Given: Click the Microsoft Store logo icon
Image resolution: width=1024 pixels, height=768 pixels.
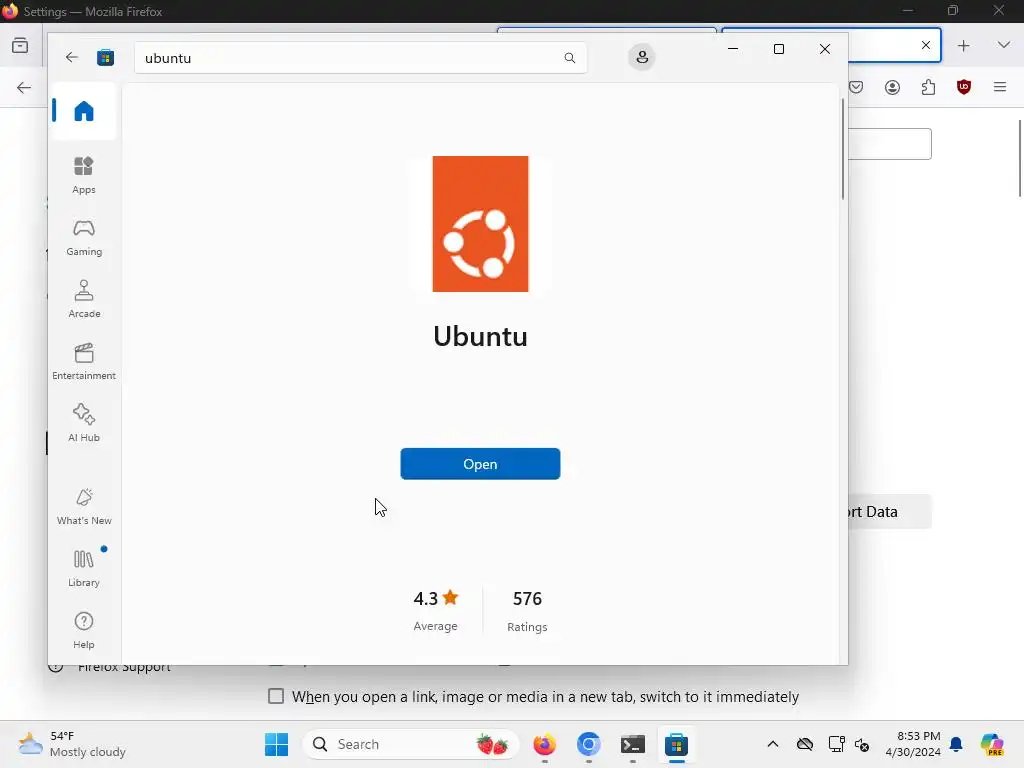Looking at the screenshot, I should [105, 57].
